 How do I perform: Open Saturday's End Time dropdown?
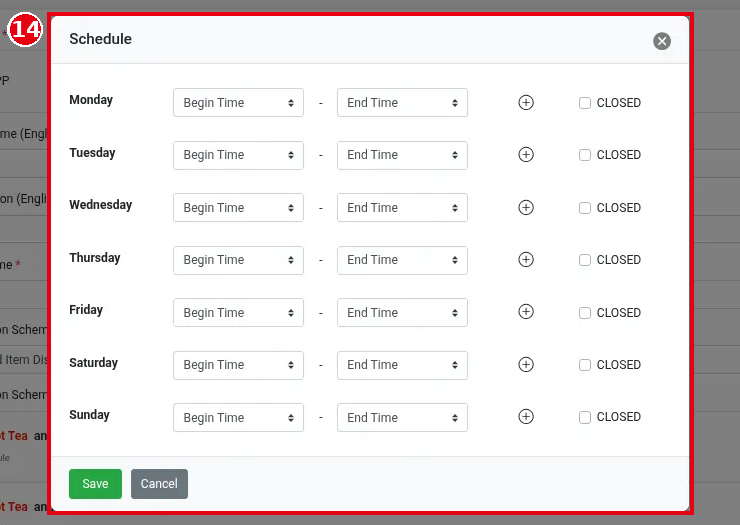pyautogui.click(x=402, y=365)
